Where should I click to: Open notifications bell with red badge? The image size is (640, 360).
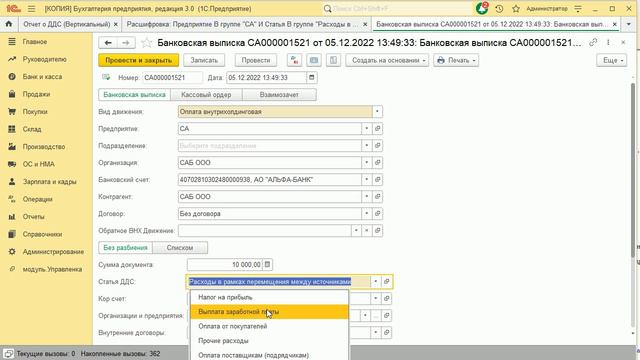click(x=482, y=8)
